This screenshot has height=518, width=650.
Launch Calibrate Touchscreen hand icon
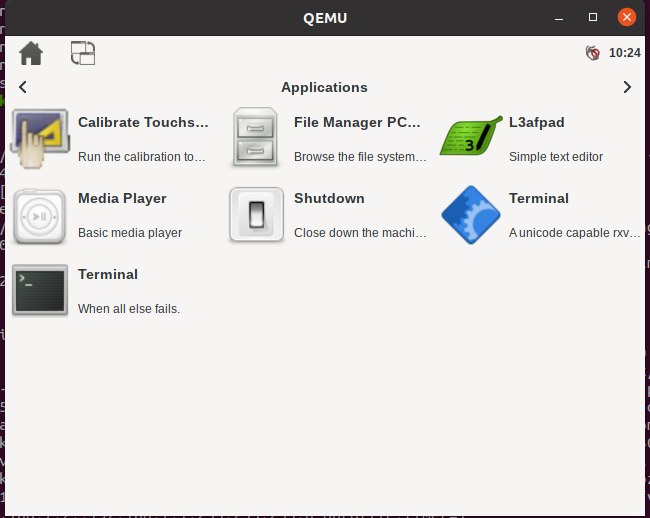[40, 138]
